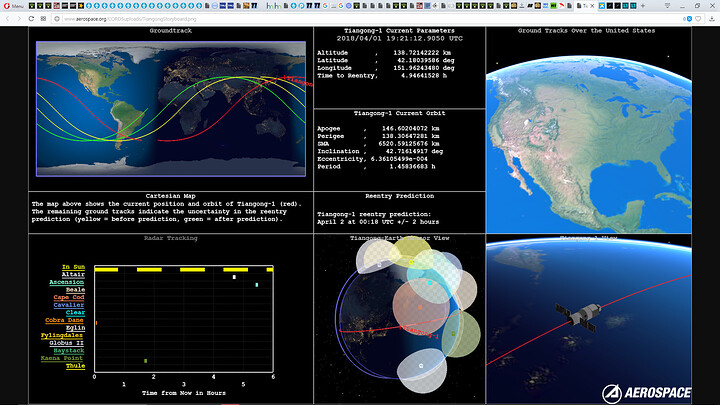Image resolution: width=720 pixels, height=405 pixels.
Task: Click the Fylingdales radar station label
Action: (62, 336)
